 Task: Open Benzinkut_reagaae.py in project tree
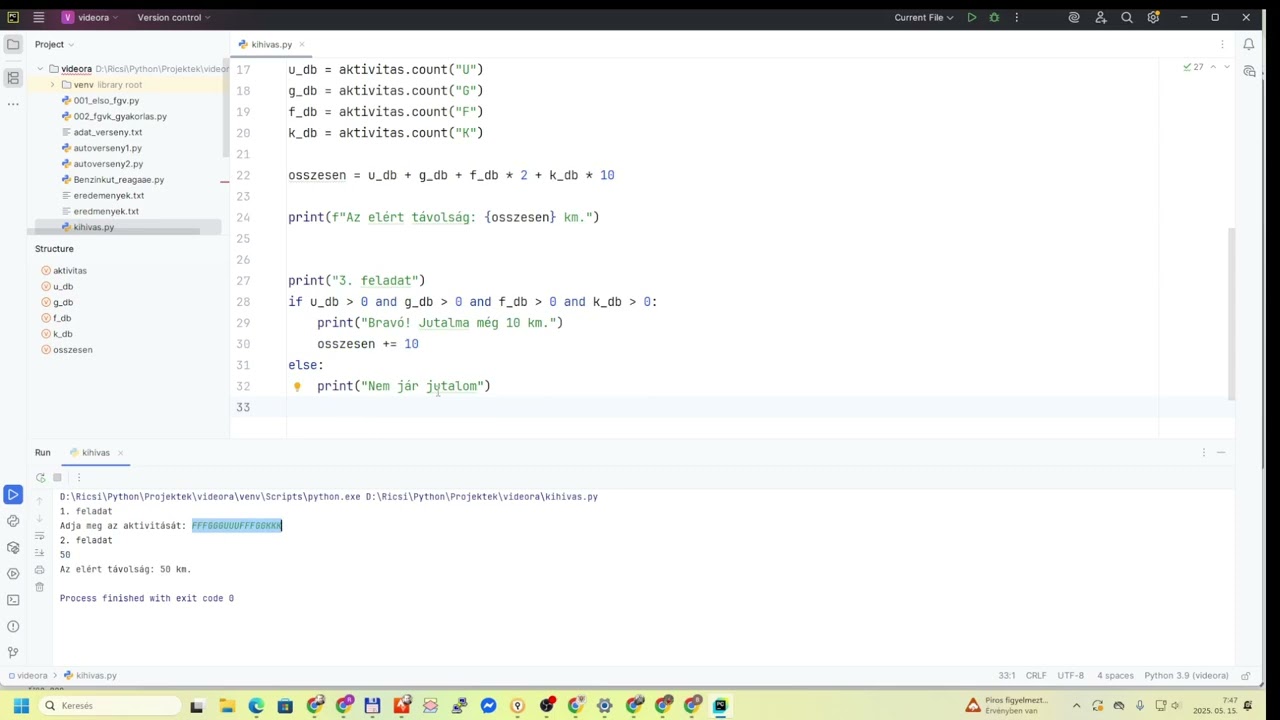[x=118, y=180]
